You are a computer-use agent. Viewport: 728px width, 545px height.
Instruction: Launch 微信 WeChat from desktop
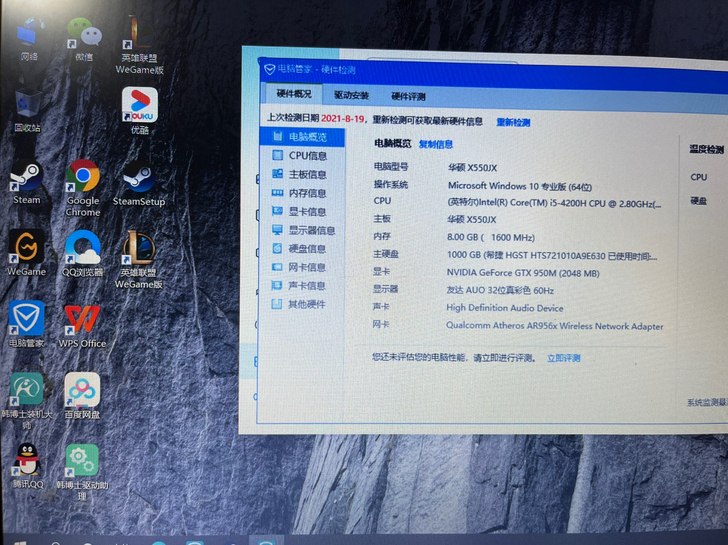[x=84, y=39]
